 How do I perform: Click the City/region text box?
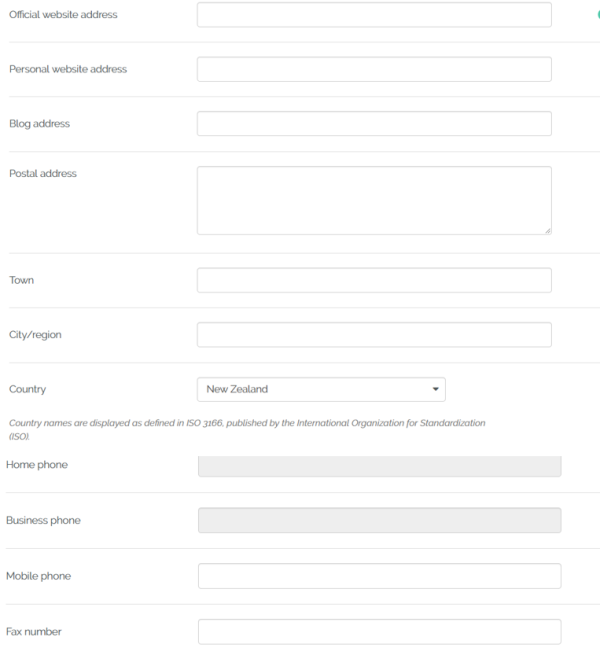[x=374, y=335]
